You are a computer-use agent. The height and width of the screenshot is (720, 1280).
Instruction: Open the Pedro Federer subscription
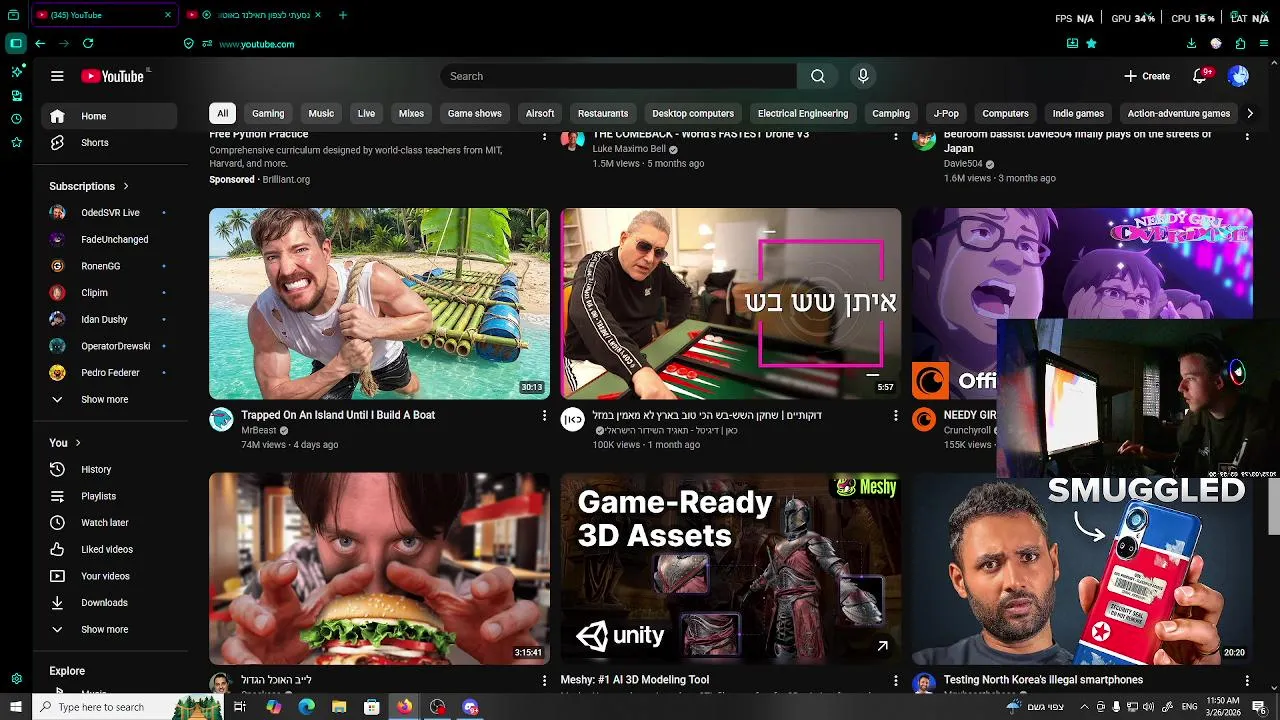click(109, 373)
